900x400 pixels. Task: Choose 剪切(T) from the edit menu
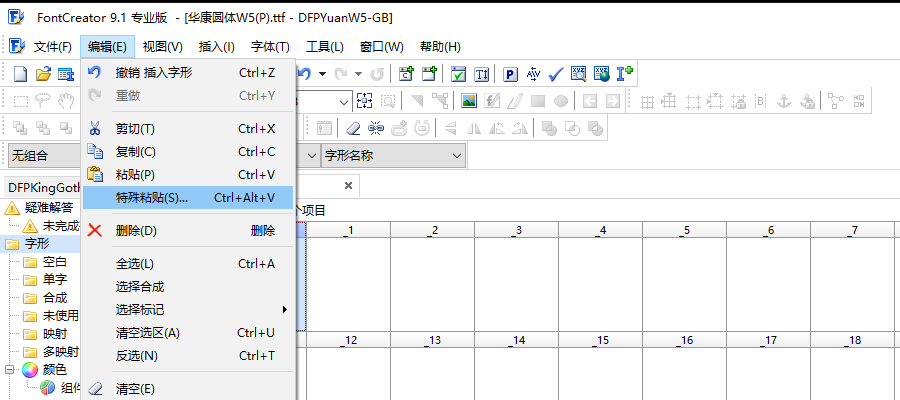(x=188, y=129)
